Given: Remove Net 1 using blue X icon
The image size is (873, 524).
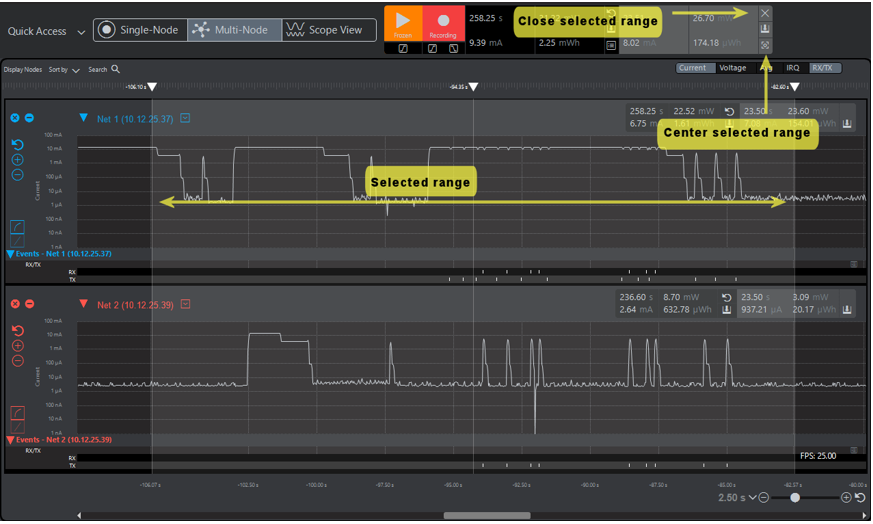Looking at the screenshot, I should click(15, 118).
